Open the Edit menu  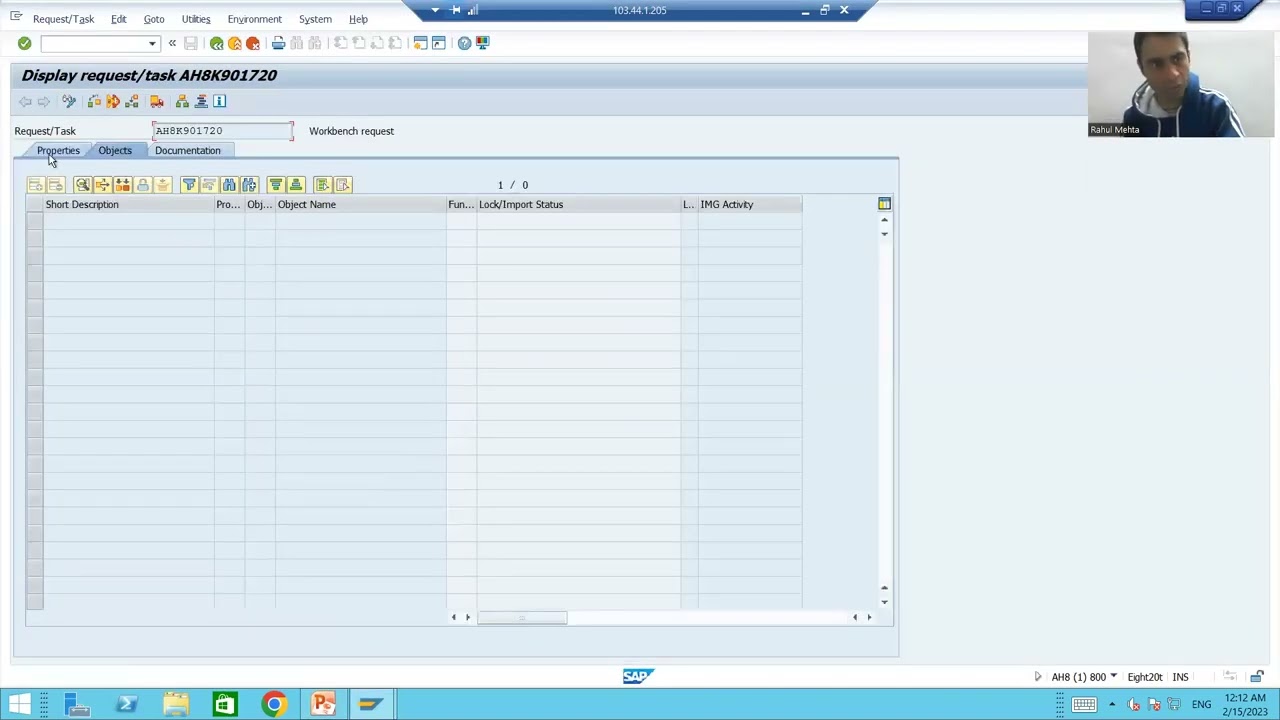point(118,19)
